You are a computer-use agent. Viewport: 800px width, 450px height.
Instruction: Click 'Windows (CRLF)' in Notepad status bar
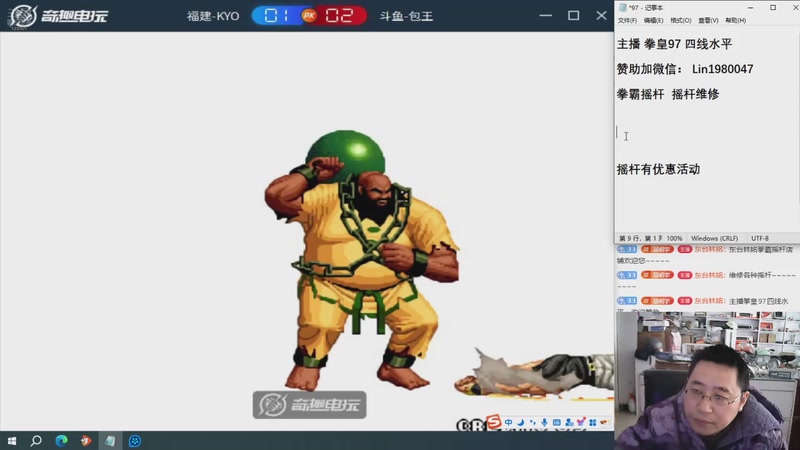tap(714, 238)
